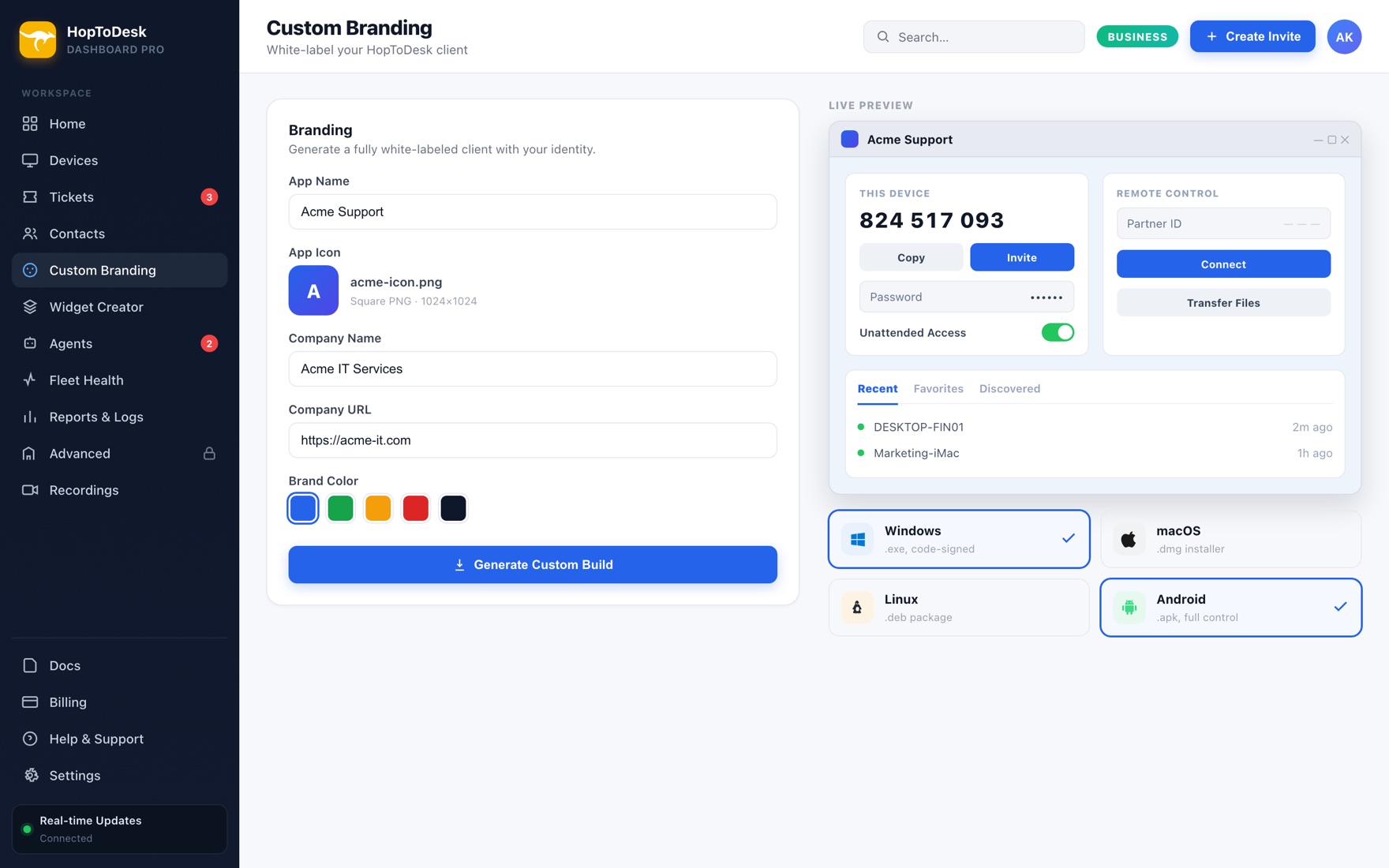Choose the green brand color swatch
Viewport: 1389px width, 868px height.
coord(341,508)
